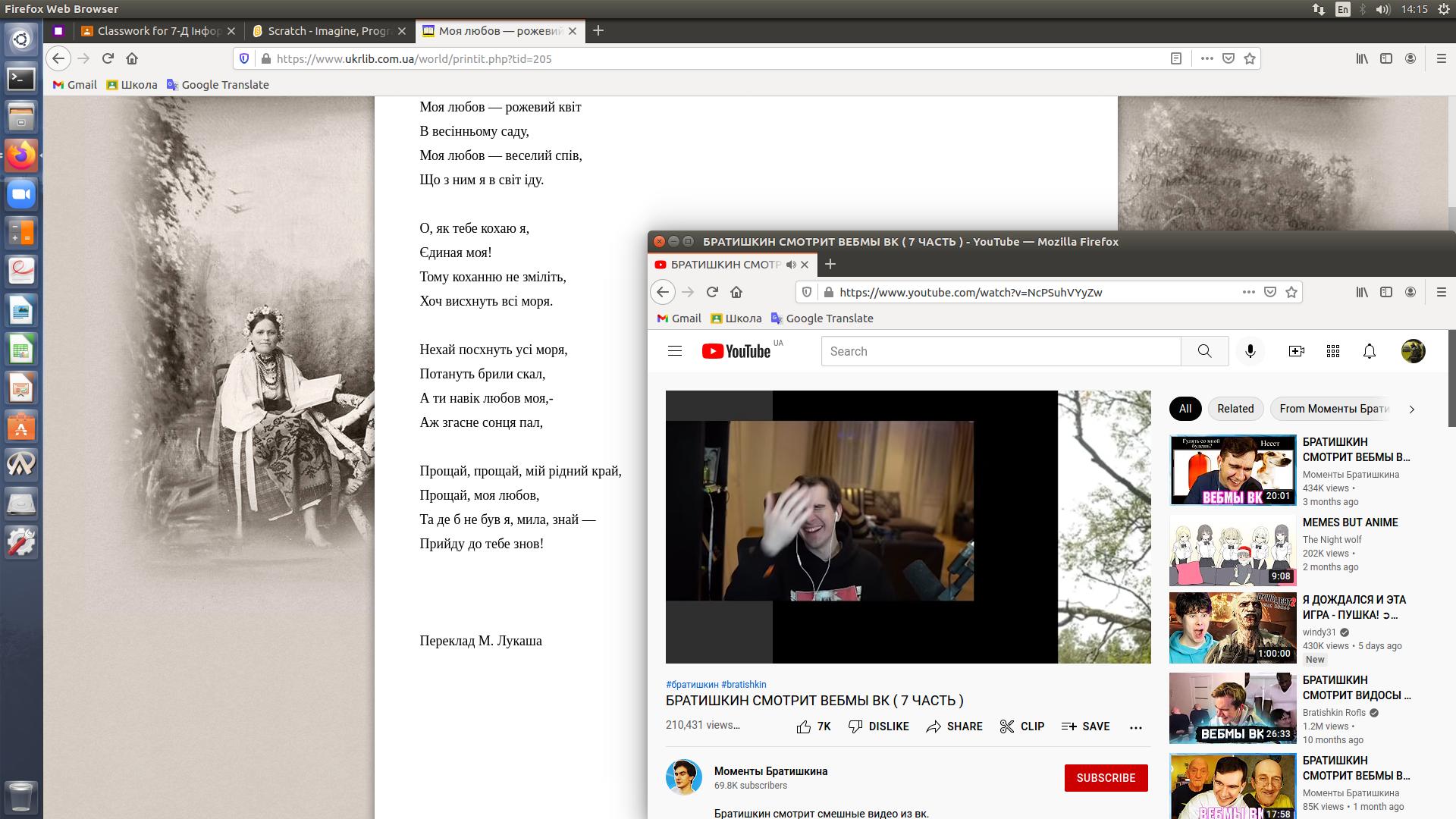Expand more actions ellipsis under video
The image size is (1456, 819).
tap(1135, 727)
